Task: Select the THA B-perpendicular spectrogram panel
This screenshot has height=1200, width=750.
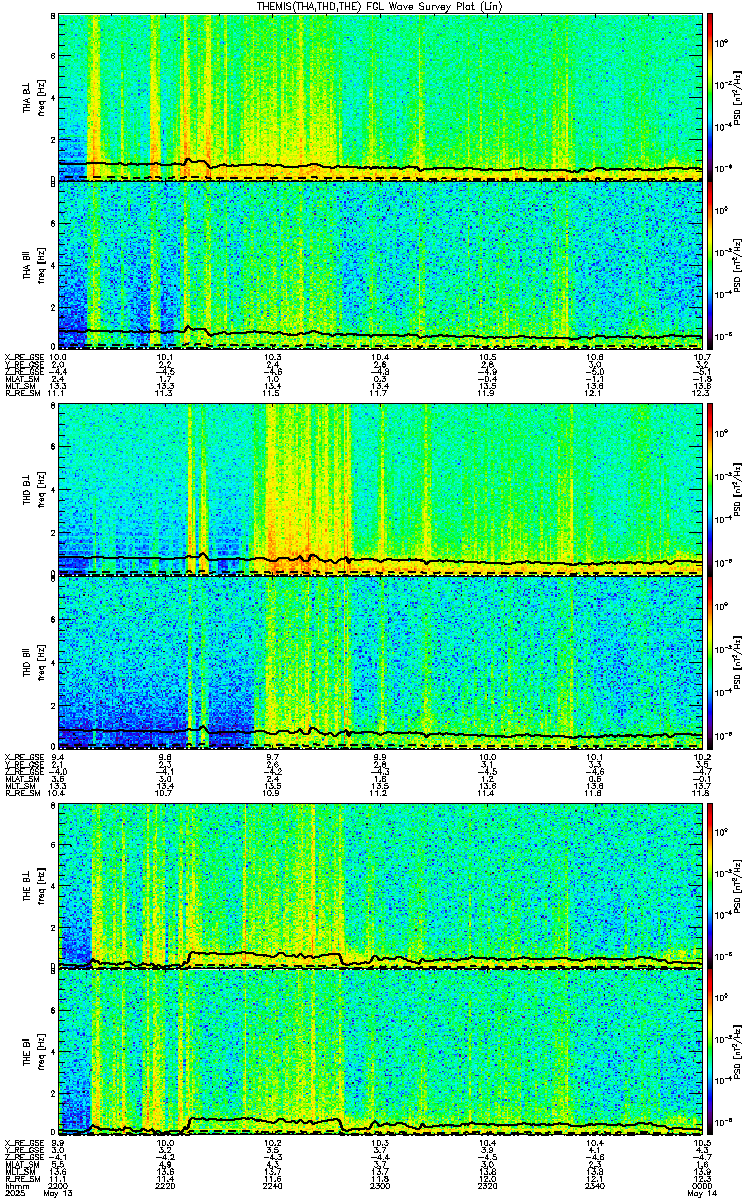Action: [x=381, y=97]
